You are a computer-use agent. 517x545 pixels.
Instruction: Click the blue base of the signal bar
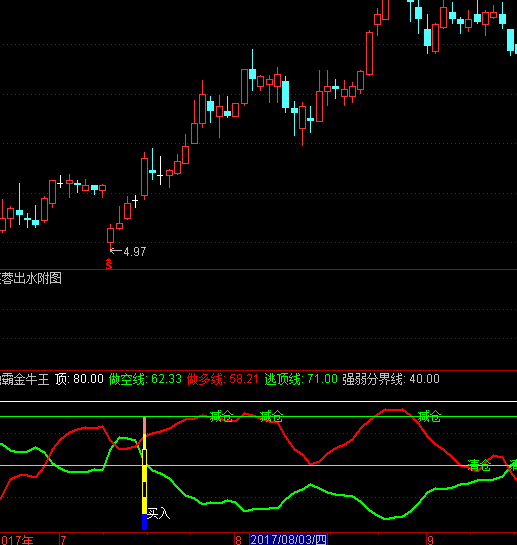tap(145, 522)
